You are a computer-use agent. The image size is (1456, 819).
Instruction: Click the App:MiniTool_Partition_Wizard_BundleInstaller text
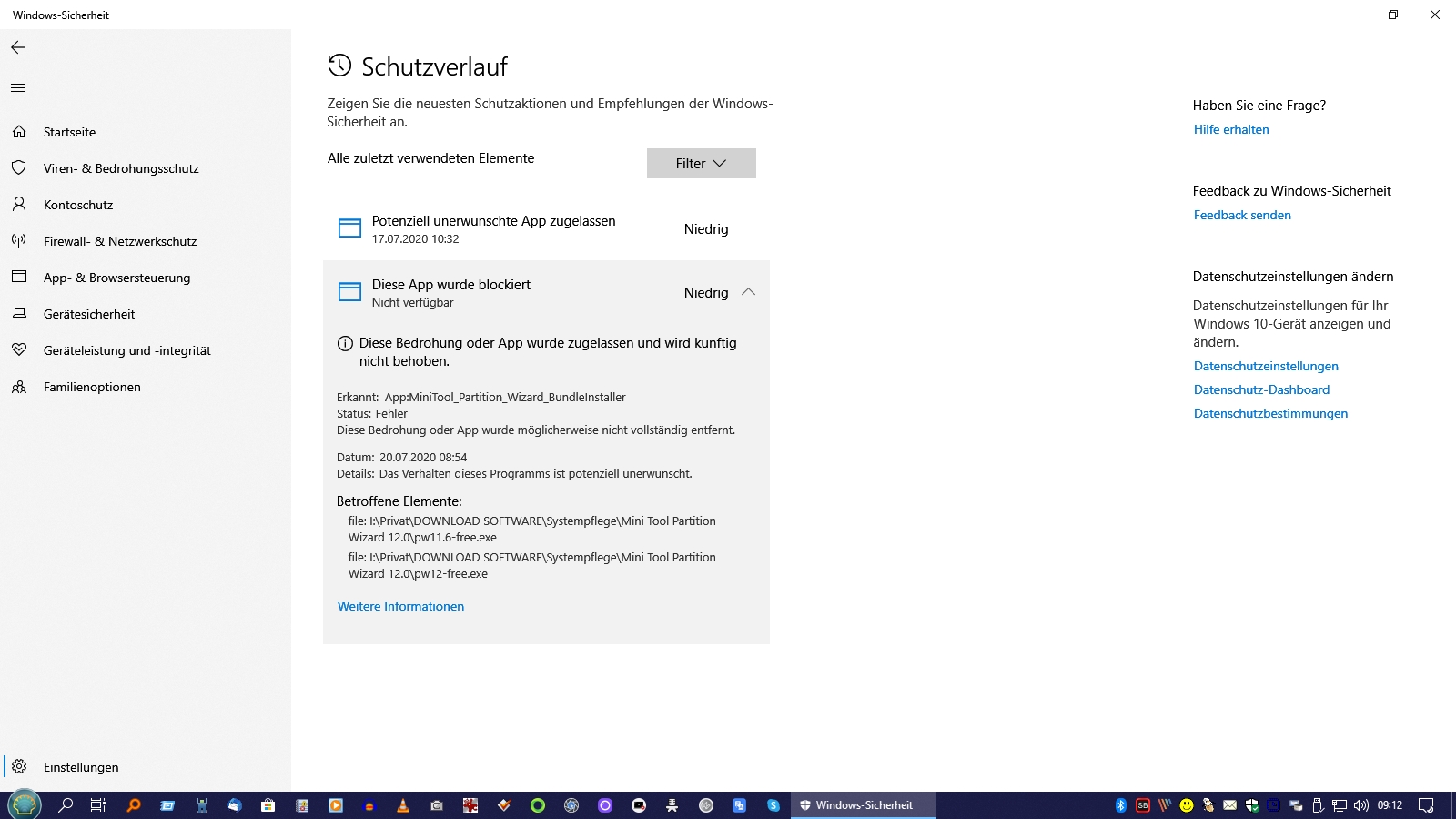coord(505,398)
